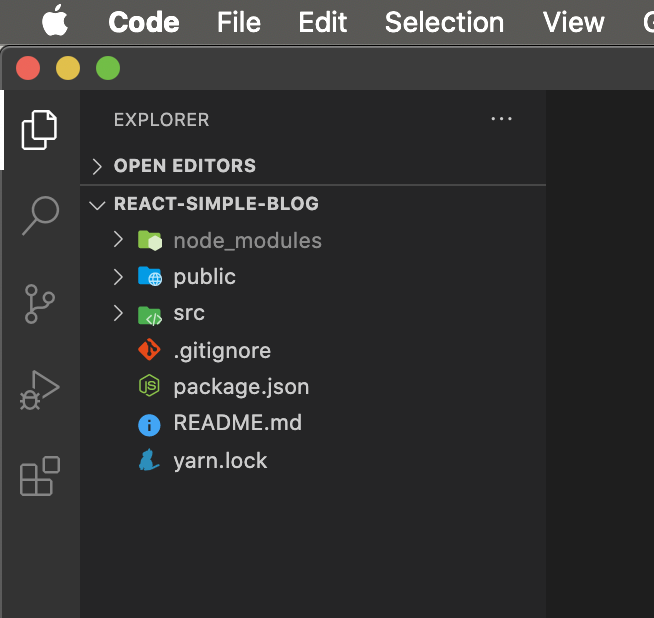Close the window with red button
The image size is (654, 618).
28,68
